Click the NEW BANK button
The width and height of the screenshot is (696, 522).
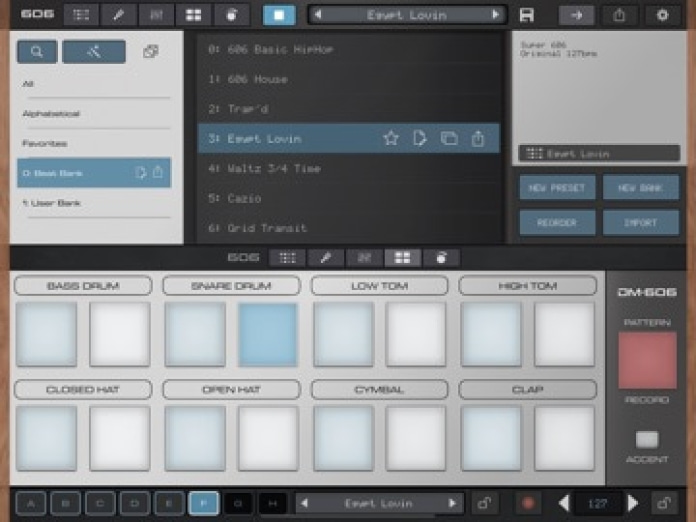[x=641, y=188]
